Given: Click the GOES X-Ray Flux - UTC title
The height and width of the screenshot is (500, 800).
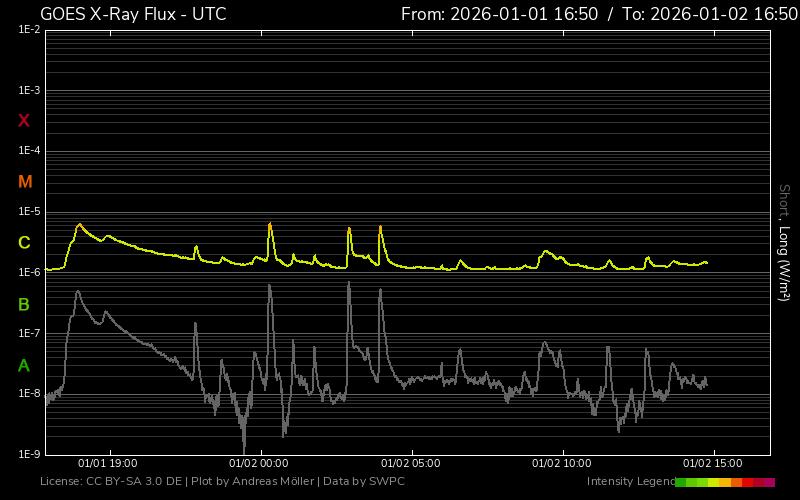Looking at the screenshot, I should (x=133, y=14).
